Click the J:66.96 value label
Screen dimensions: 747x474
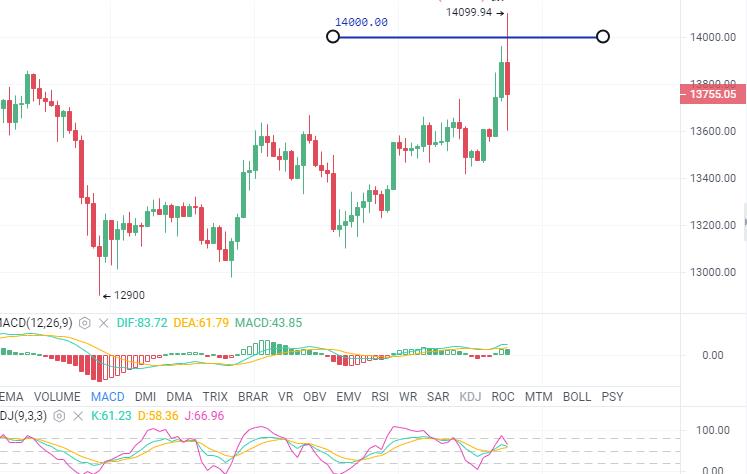click(204, 416)
